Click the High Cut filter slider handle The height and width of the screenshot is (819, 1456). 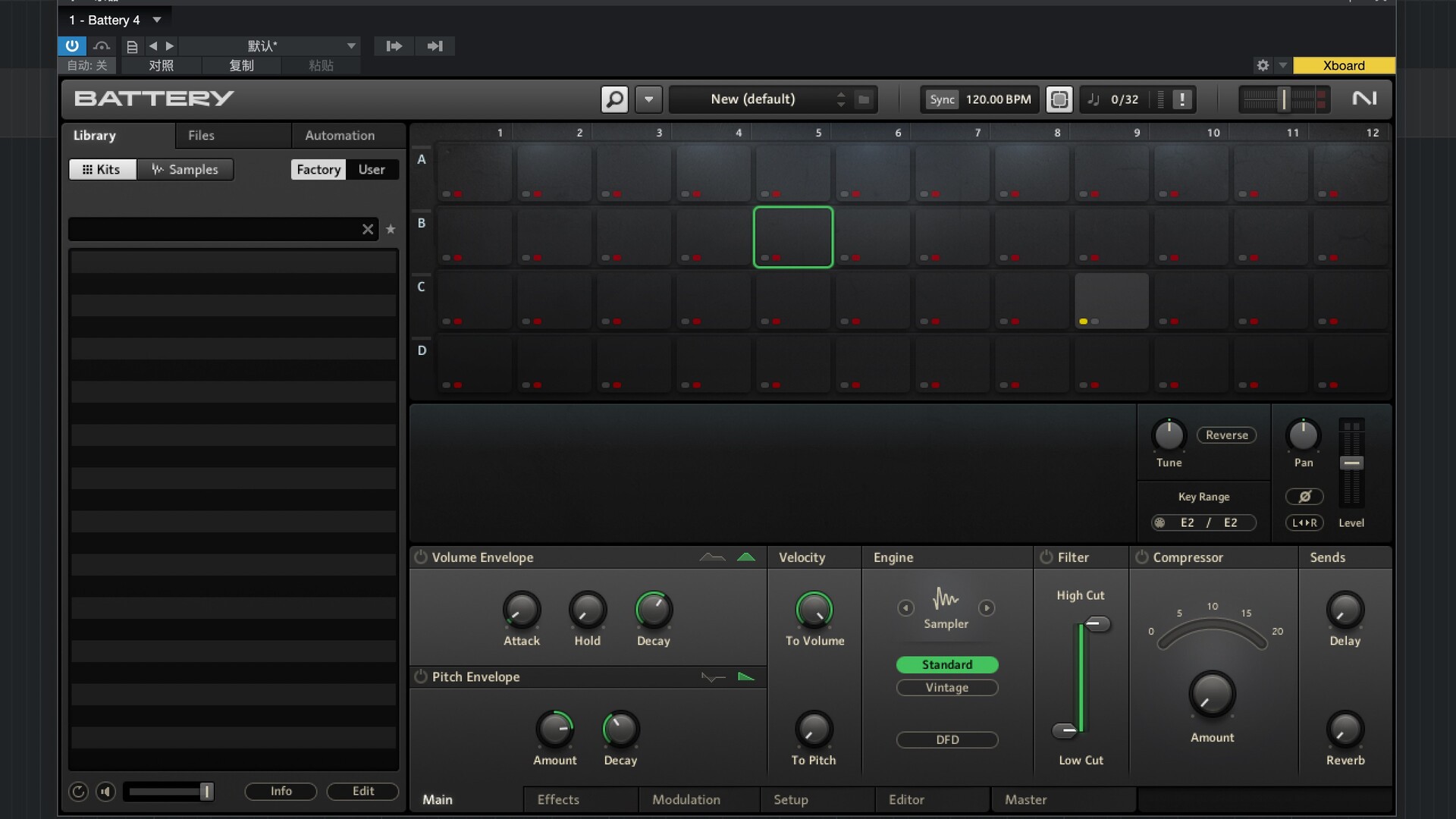1097,624
